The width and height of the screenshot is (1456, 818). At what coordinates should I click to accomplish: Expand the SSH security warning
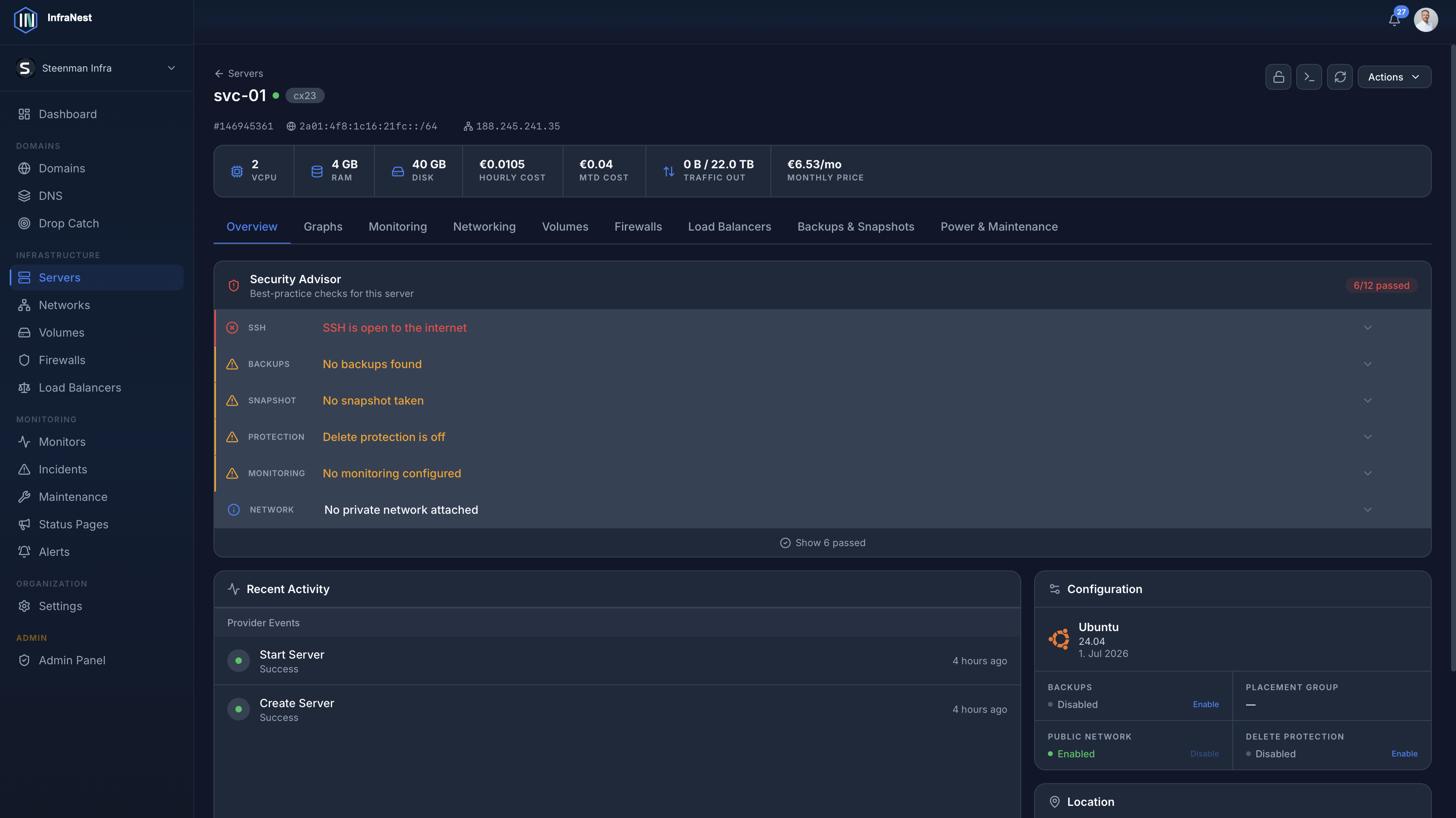823,327
